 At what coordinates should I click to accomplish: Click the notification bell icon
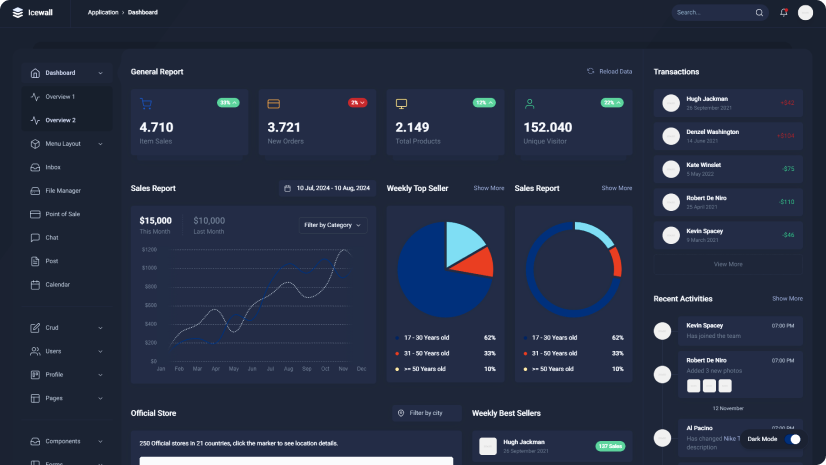coord(783,13)
